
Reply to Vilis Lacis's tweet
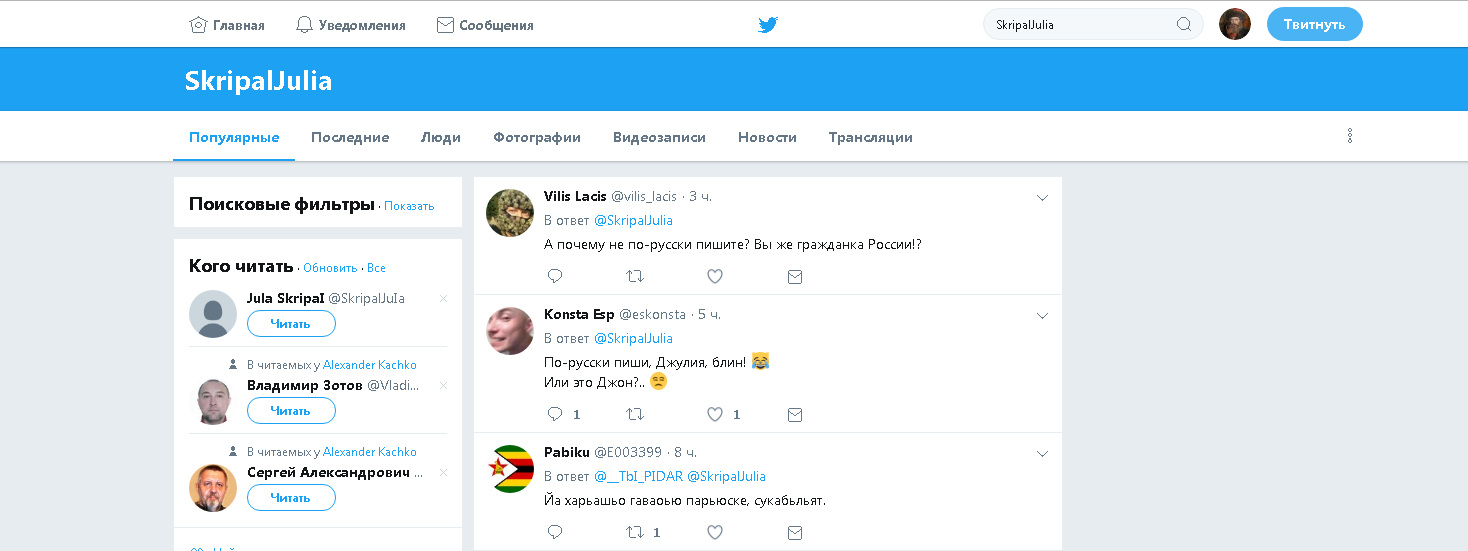point(555,276)
